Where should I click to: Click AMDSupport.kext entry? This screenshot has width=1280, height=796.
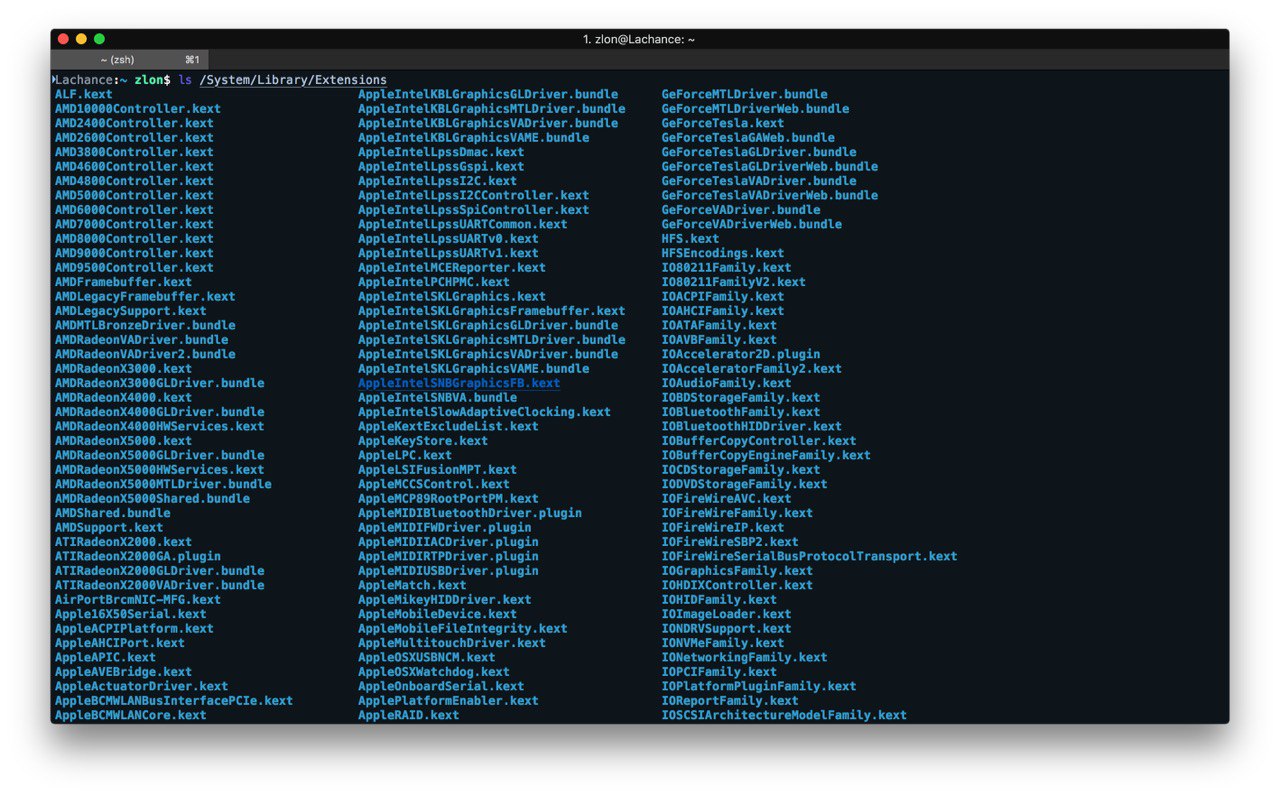[109, 527]
